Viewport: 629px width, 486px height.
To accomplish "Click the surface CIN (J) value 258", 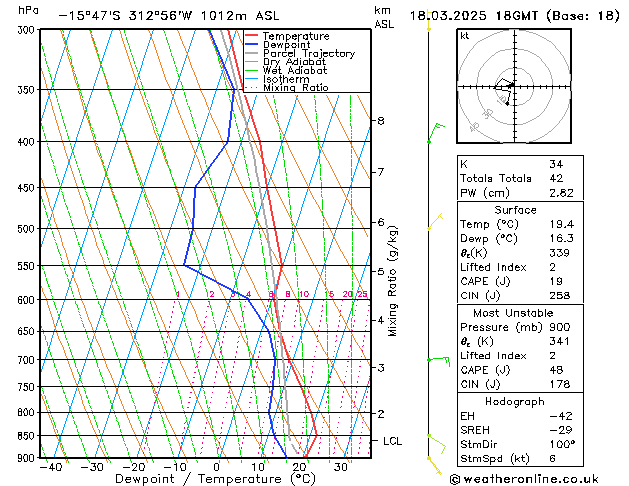I will (x=560, y=296).
